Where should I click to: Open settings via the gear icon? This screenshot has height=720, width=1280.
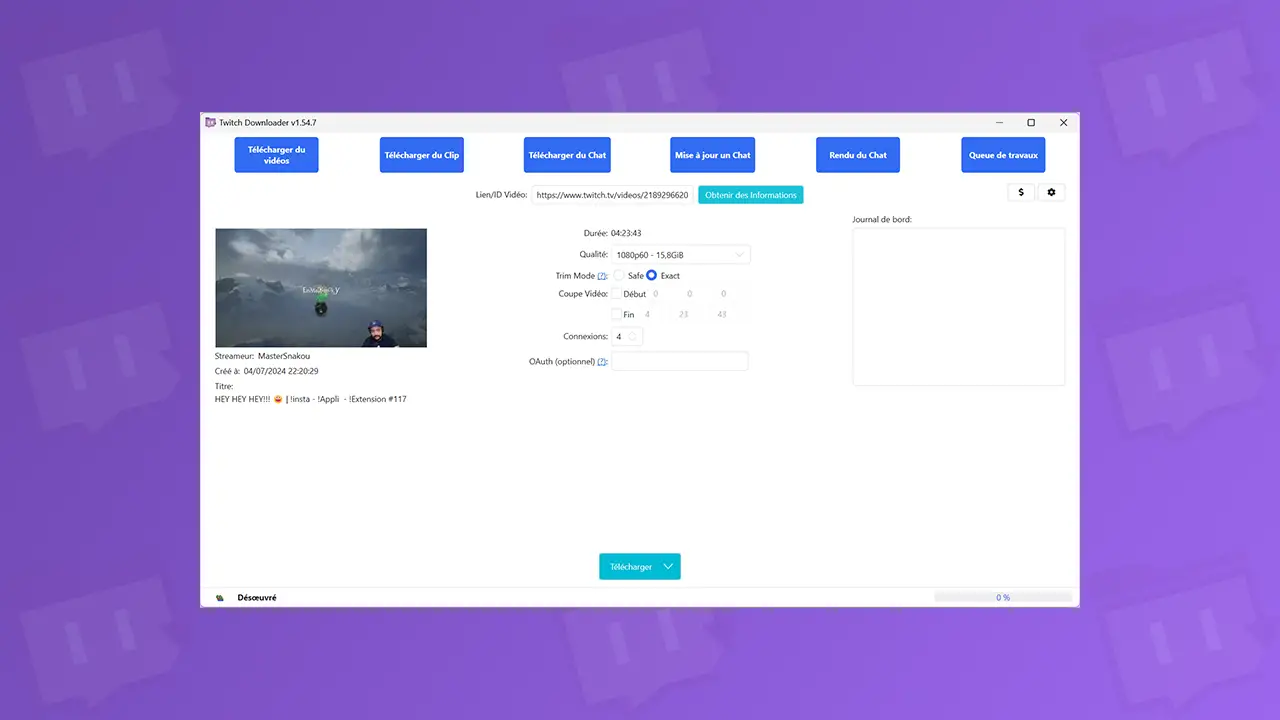1051,192
